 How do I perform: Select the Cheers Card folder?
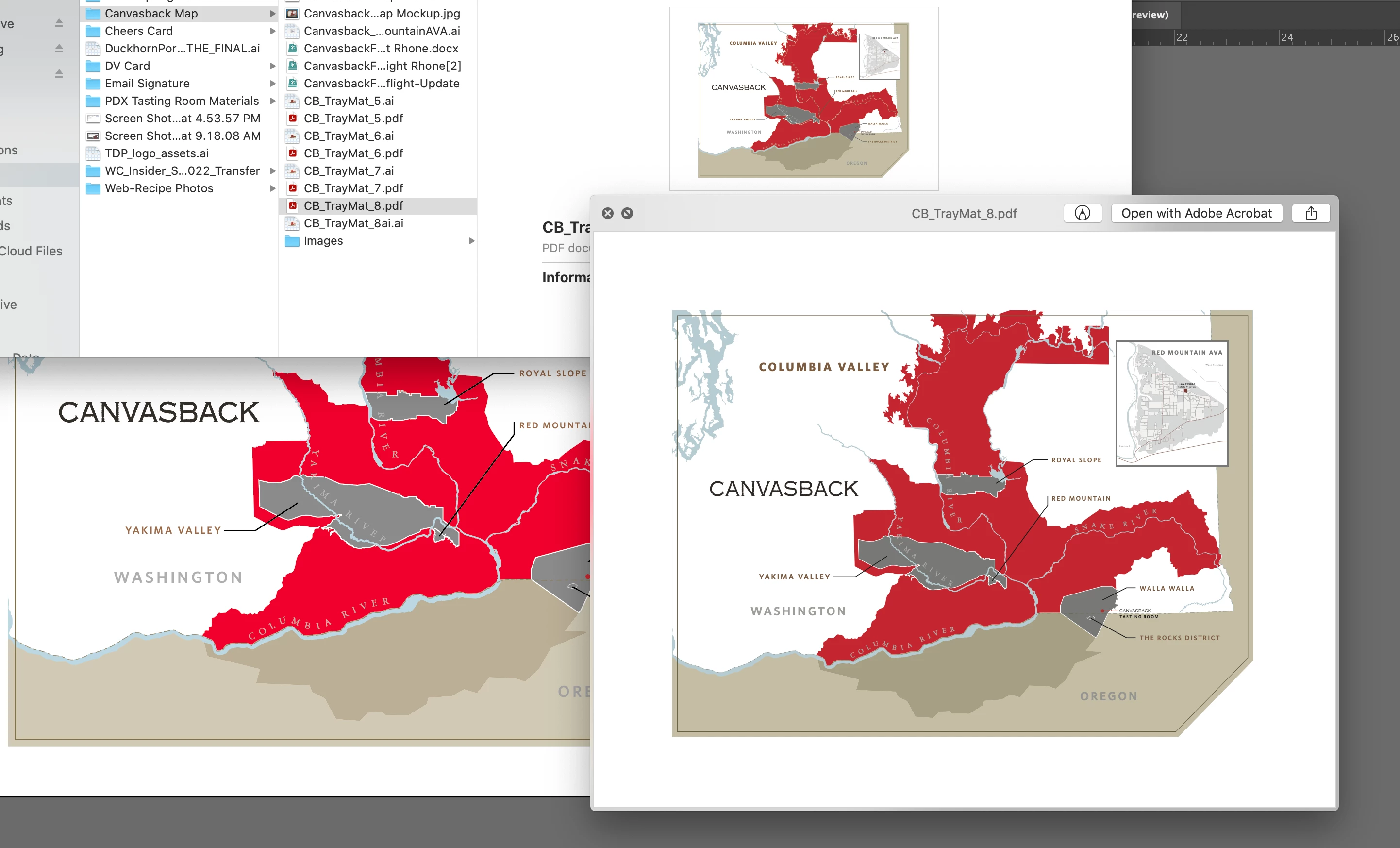pos(139,31)
